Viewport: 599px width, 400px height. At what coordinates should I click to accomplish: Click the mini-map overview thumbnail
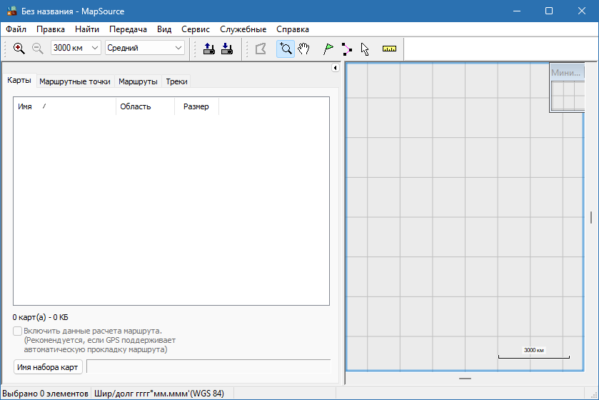[568, 96]
